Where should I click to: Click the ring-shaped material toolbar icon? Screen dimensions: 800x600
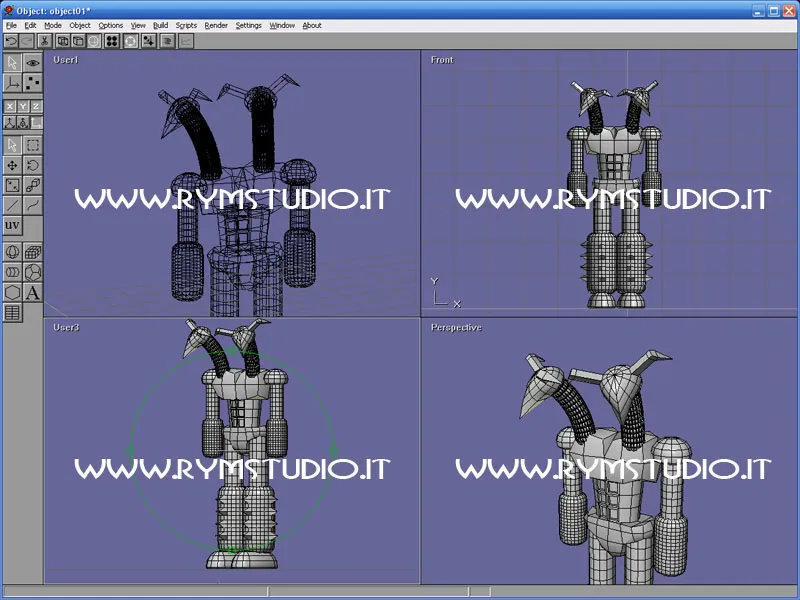(x=131, y=41)
